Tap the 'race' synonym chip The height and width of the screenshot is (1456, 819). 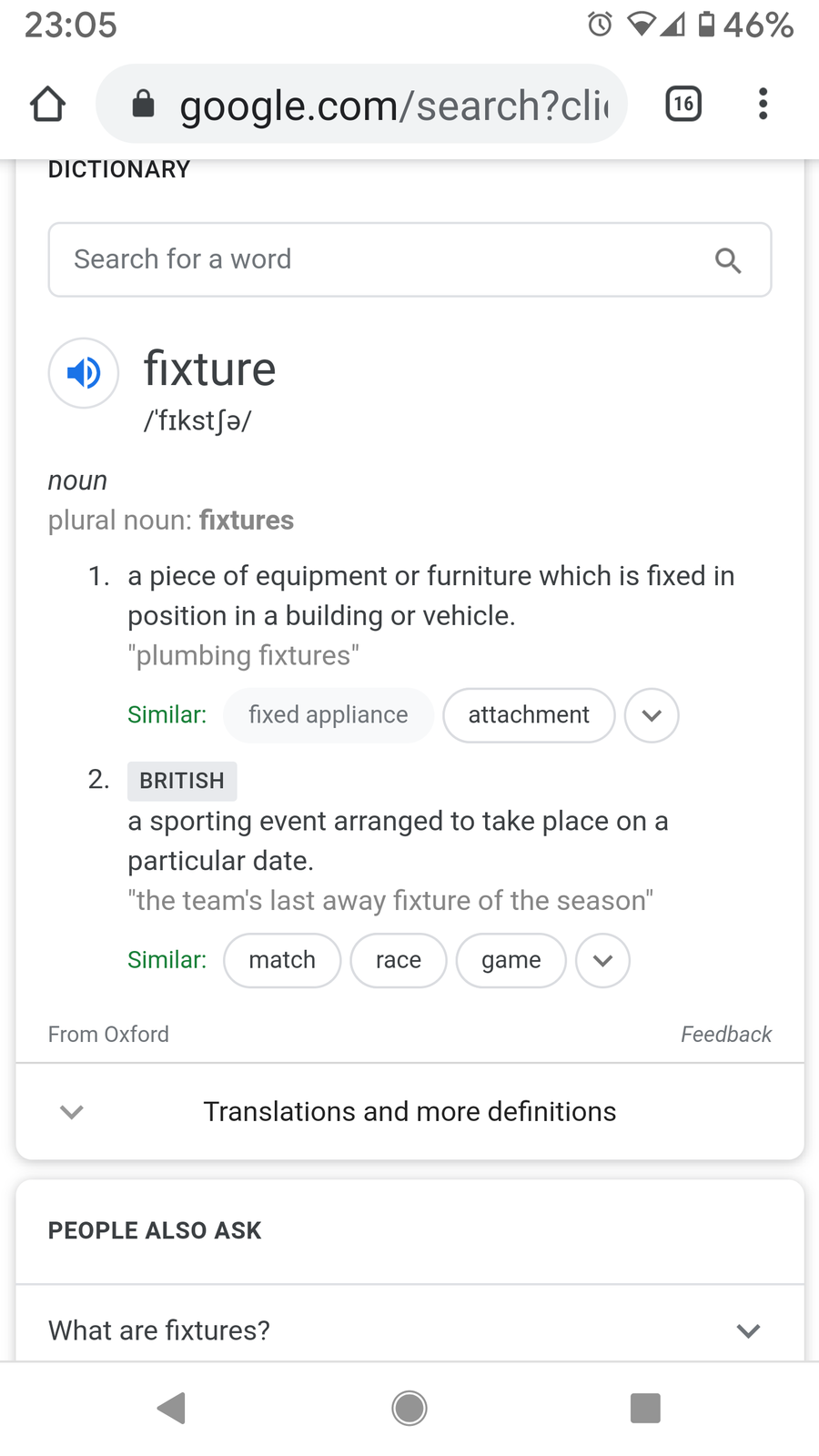pyautogui.click(x=399, y=960)
